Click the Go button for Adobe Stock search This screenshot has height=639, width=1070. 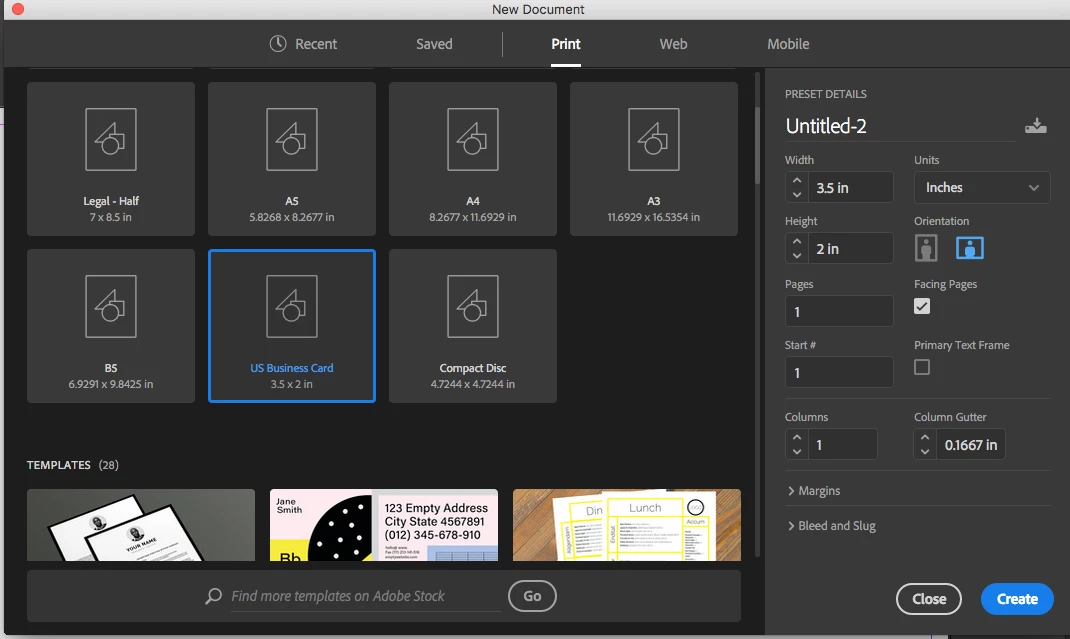pos(532,596)
